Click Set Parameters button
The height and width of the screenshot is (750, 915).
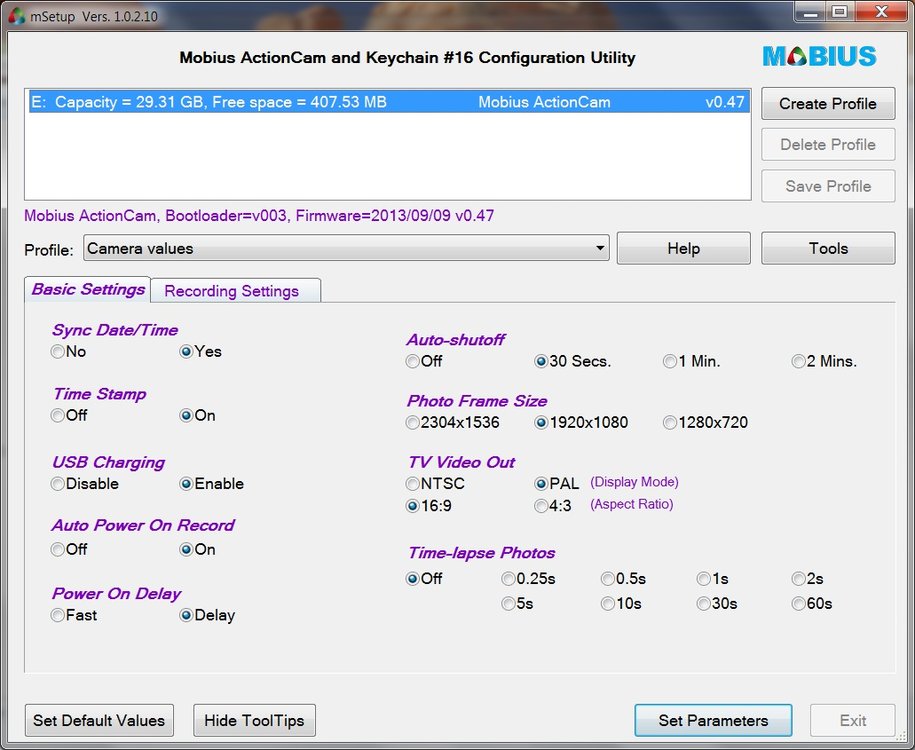click(x=713, y=720)
